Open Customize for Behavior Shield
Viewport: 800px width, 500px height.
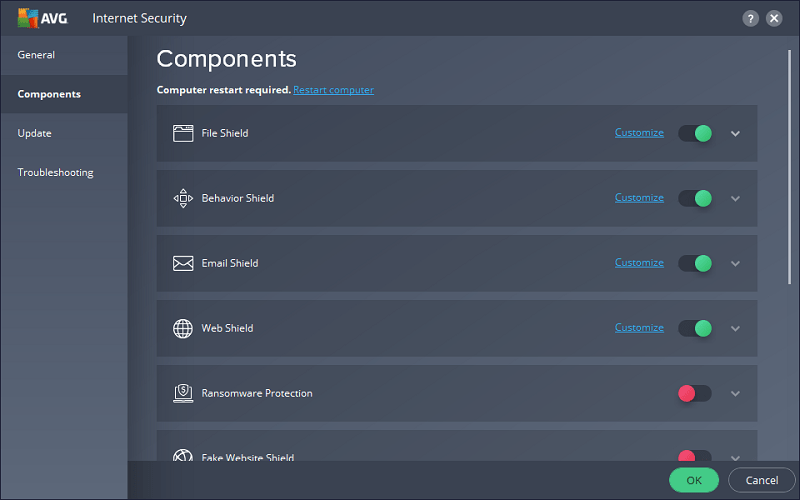coord(639,198)
